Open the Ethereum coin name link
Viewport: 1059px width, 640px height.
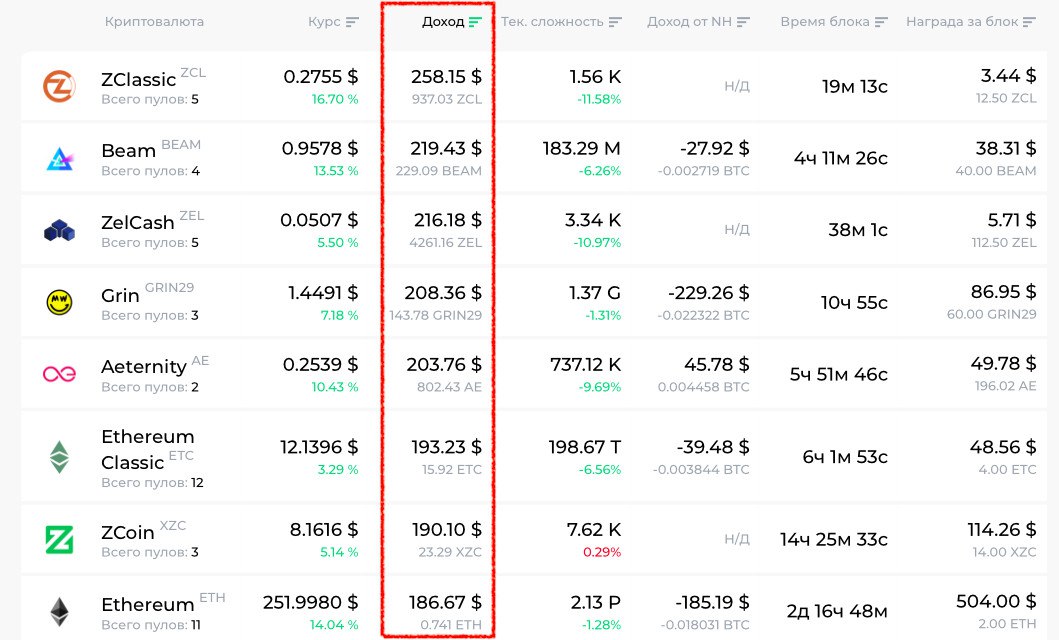pyautogui.click(x=148, y=604)
